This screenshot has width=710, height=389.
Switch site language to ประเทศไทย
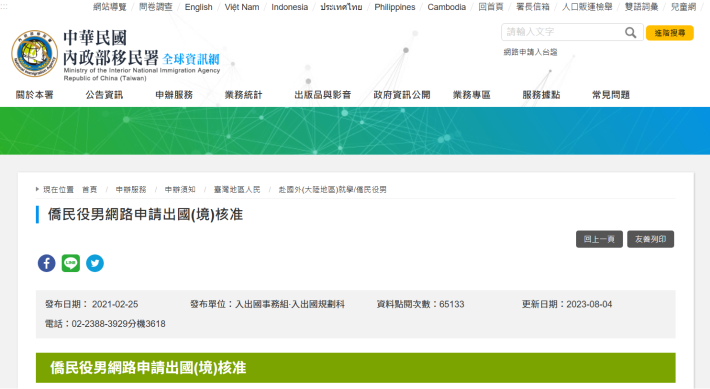tap(341, 7)
